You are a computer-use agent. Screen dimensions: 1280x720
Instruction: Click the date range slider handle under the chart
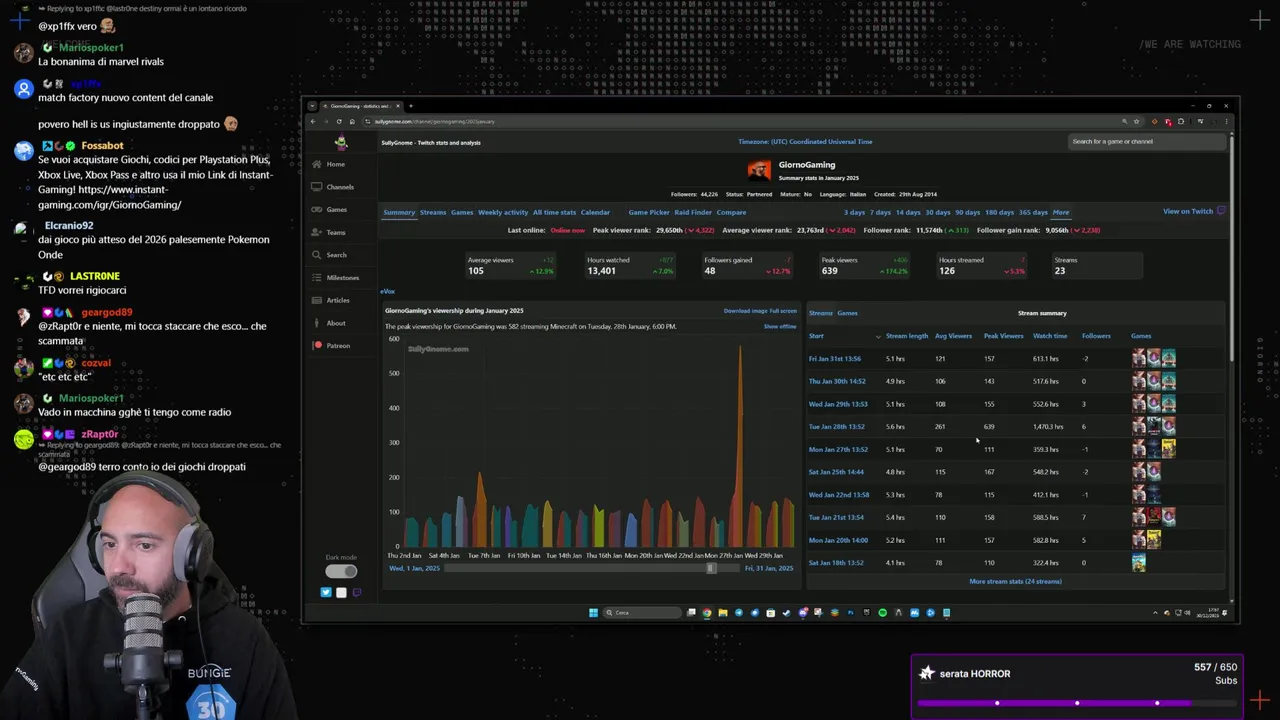(711, 568)
